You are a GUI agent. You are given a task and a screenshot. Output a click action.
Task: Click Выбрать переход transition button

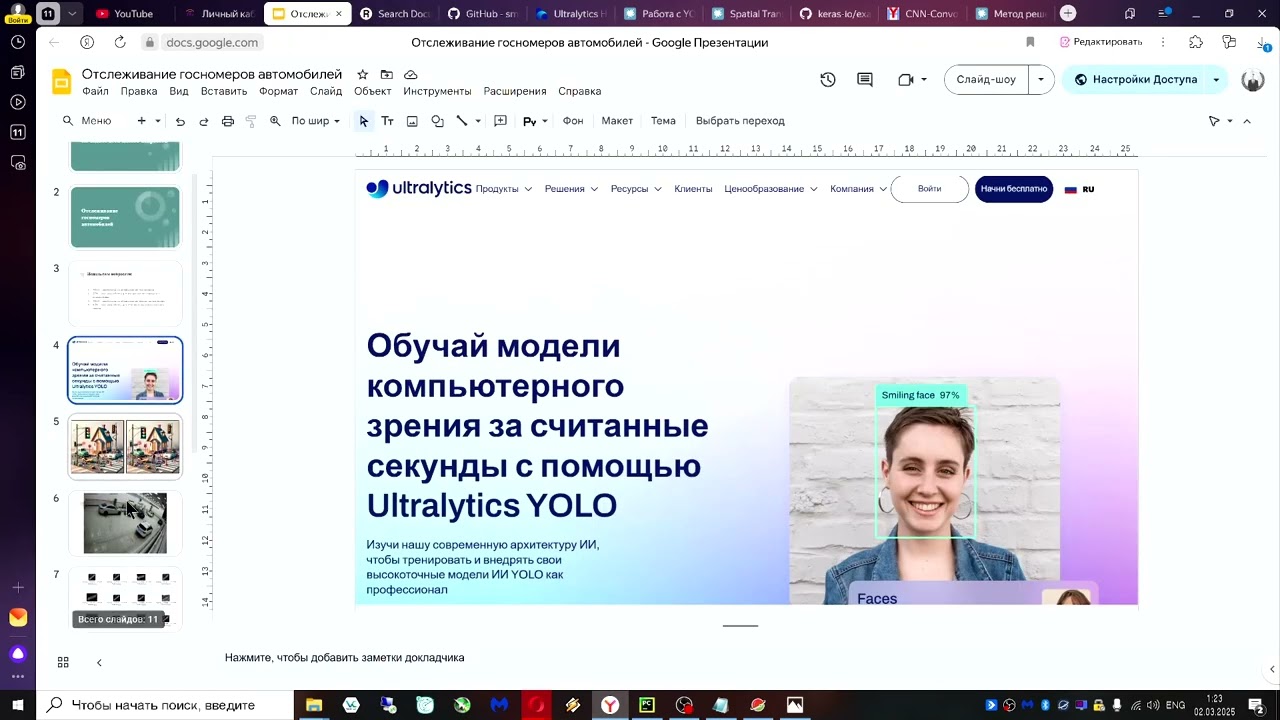740,121
